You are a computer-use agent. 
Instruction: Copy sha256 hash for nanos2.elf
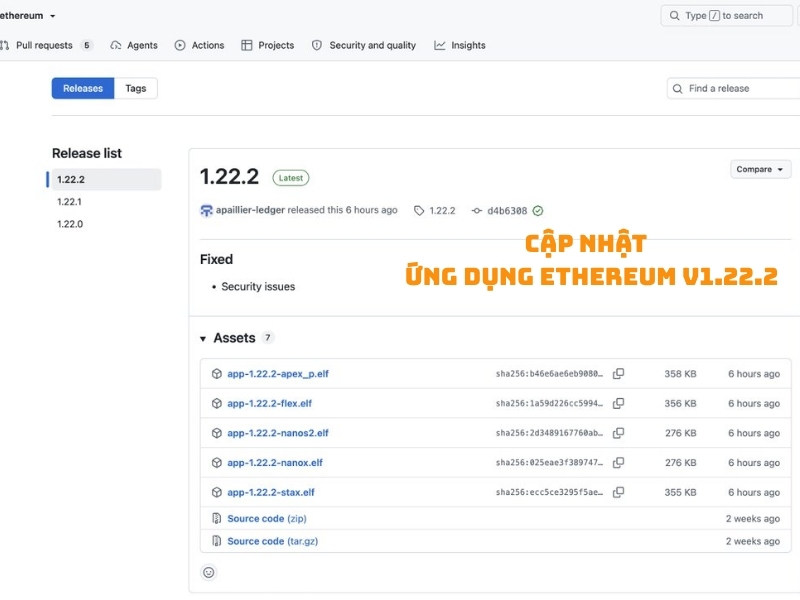pos(618,433)
